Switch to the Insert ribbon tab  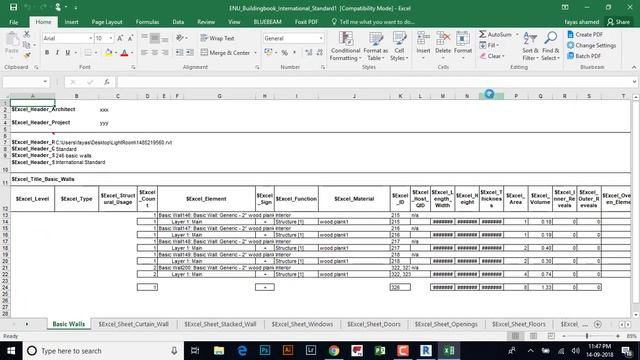pyautogui.click(x=71, y=22)
